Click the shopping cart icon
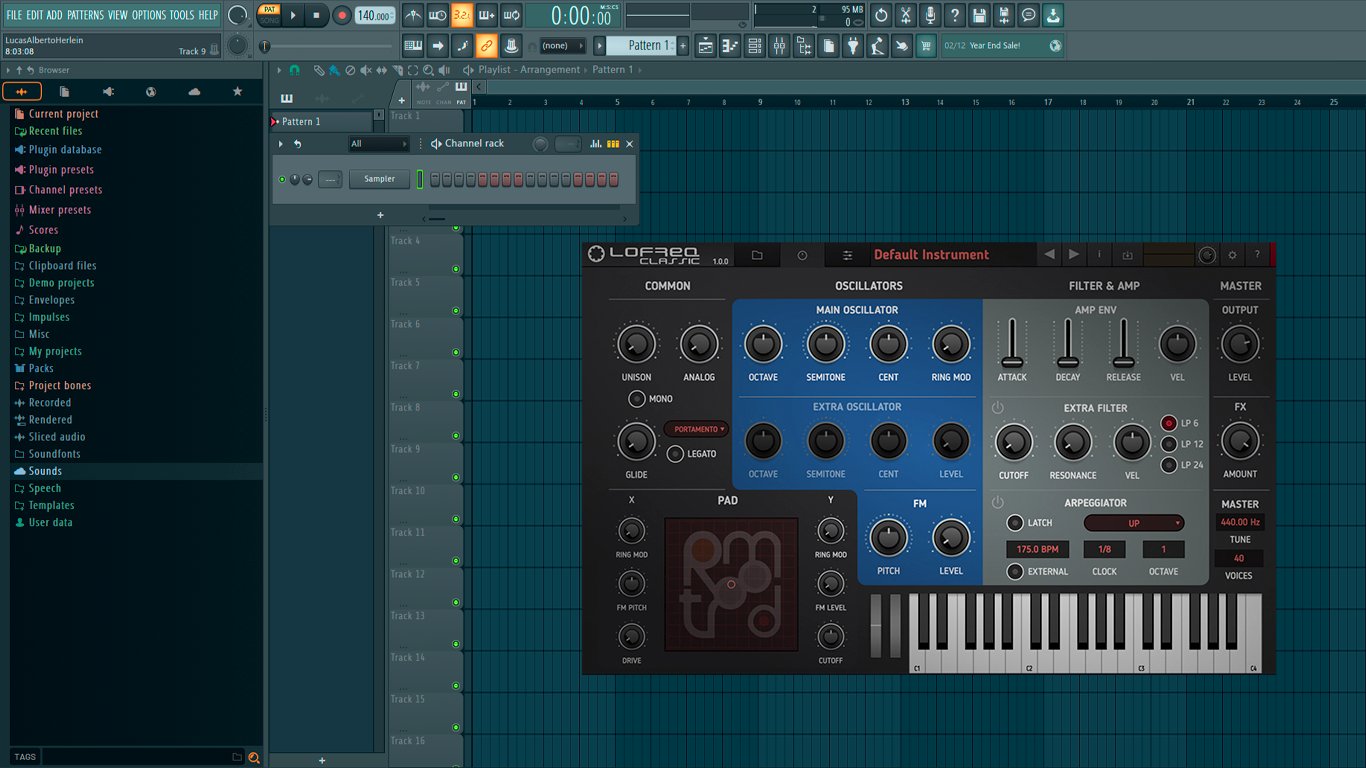Screen dimensions: 1366x768 tap(926, 46)
